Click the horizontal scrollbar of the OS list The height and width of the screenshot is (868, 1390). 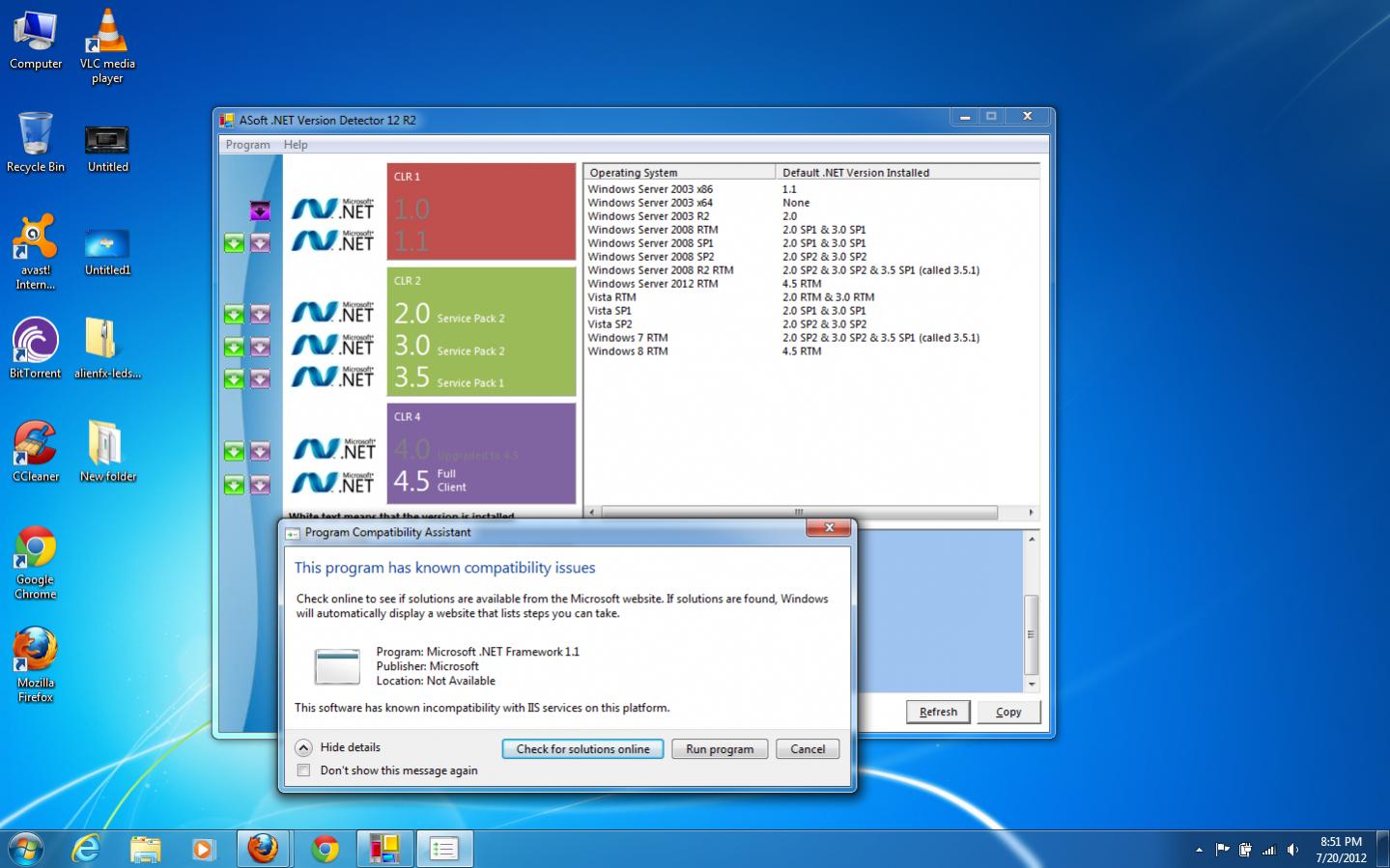[799, 512]
